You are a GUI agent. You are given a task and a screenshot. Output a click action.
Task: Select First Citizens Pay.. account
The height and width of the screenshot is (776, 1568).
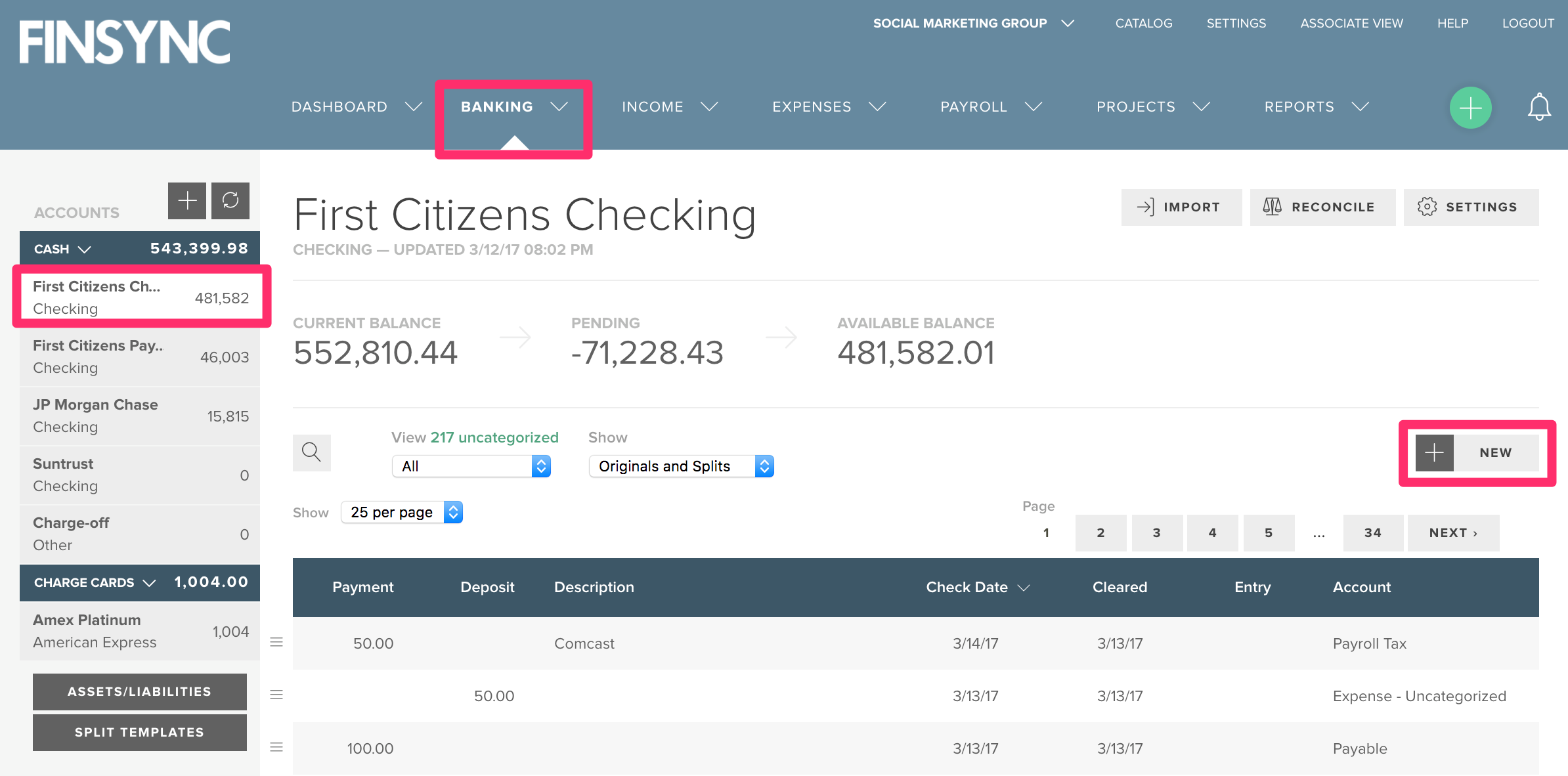(x=141, y=356)
